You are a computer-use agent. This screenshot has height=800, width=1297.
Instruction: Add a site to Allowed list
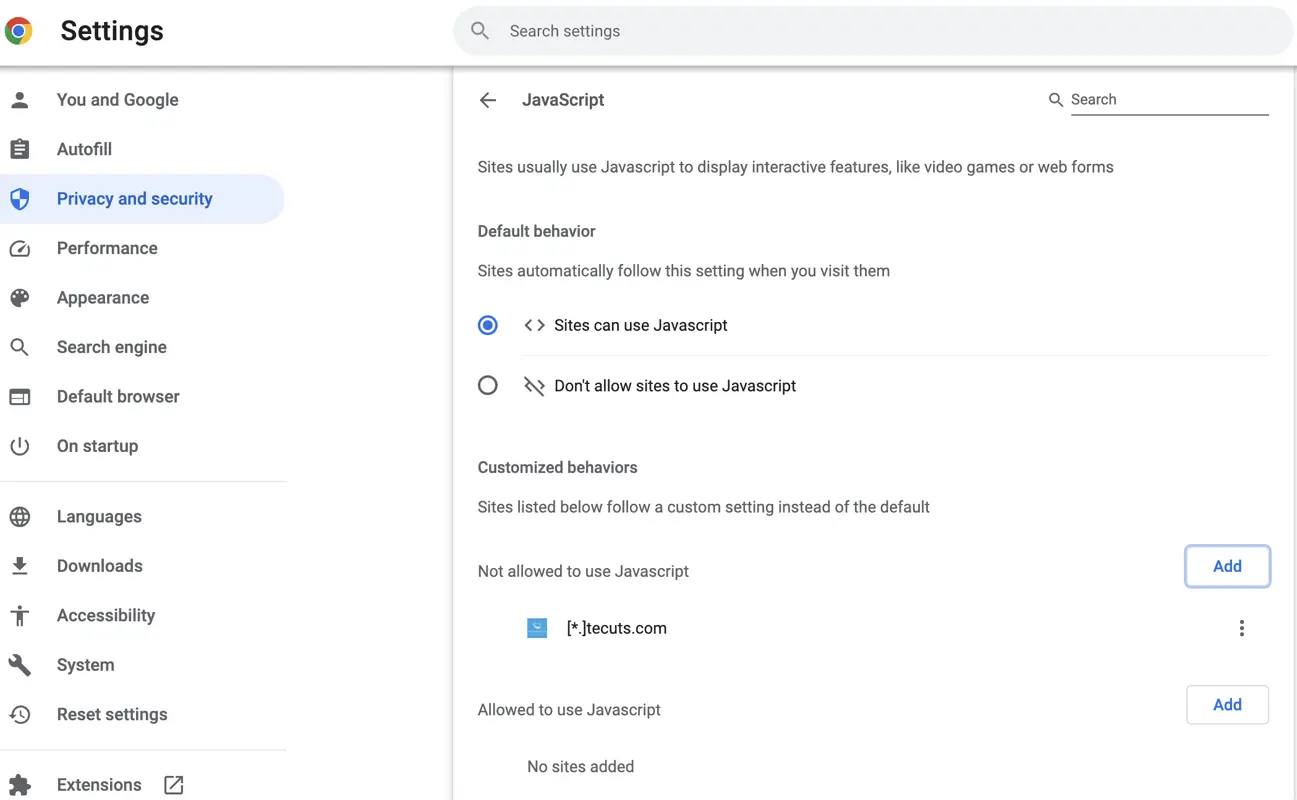point(1227,705)
